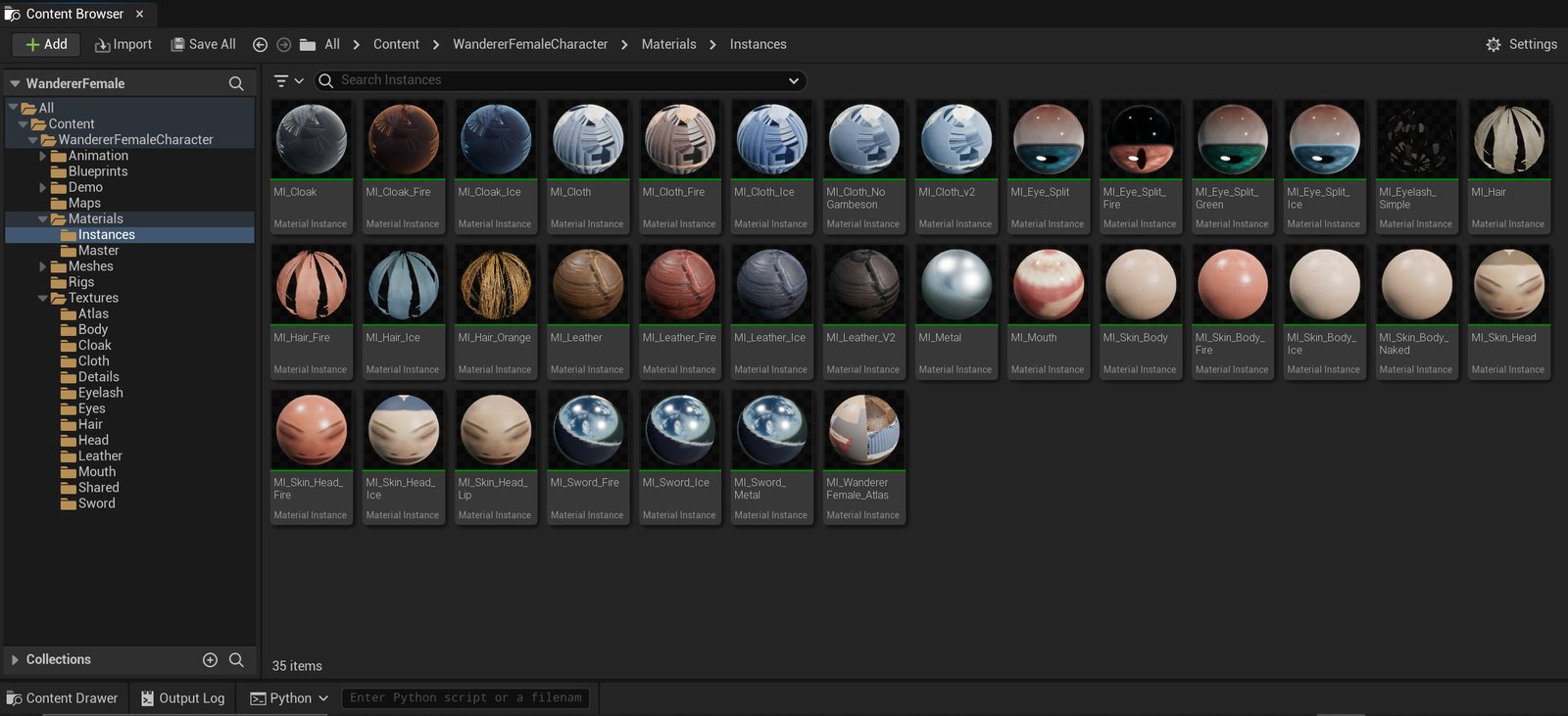Viewport: 1568px width, 716px height.
Task: Add a new collection with plus icon
Action: click(210, 660)
